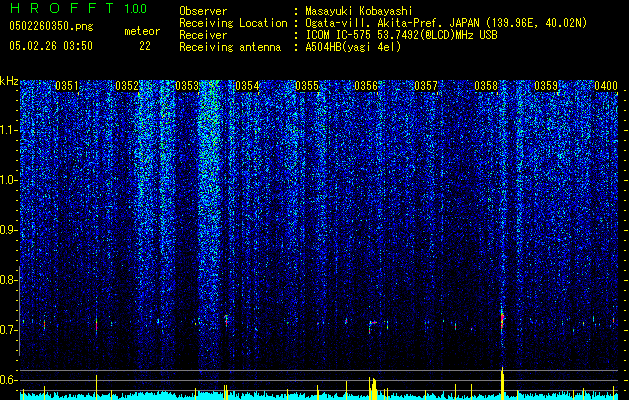Screen dimensions: 629x400
Task: Click the observer name Masayuki Kobayashi
Action: tap(359, 11)
